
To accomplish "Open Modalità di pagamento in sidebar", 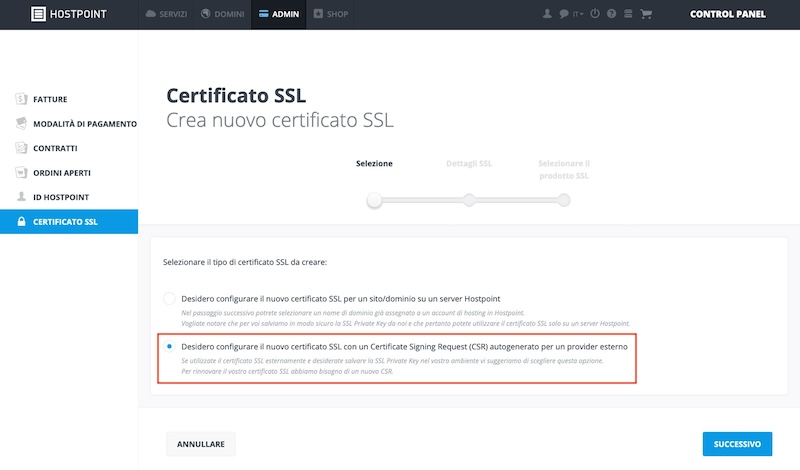I will (69, 123).
